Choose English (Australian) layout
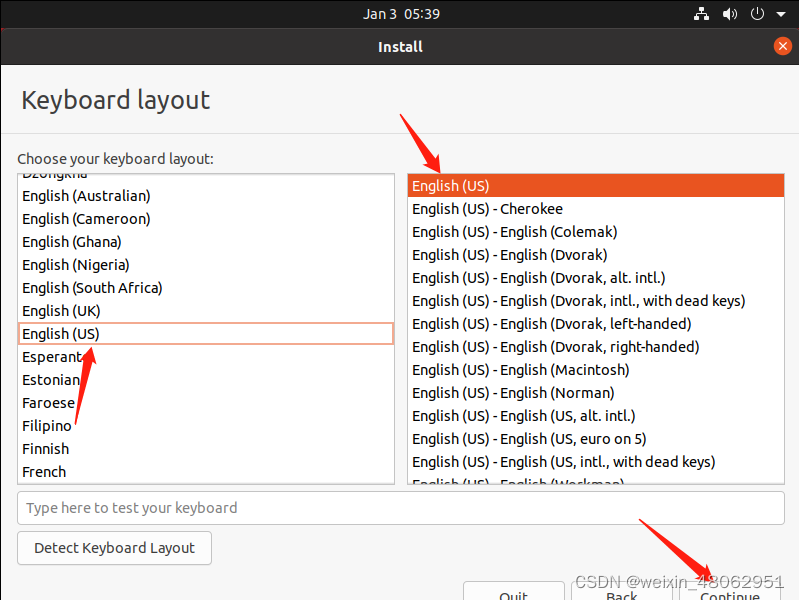Viewport: 799px width, 600px height. coord(86,196)
